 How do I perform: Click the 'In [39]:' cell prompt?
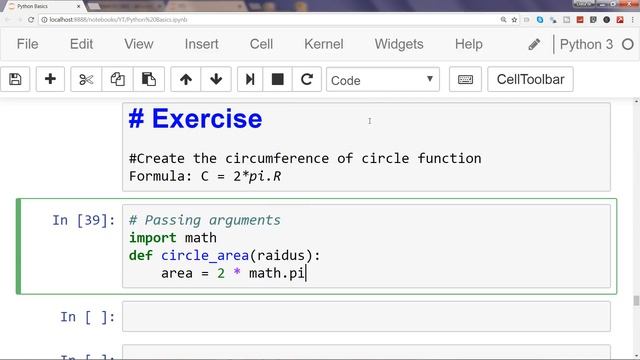(84, 220)
